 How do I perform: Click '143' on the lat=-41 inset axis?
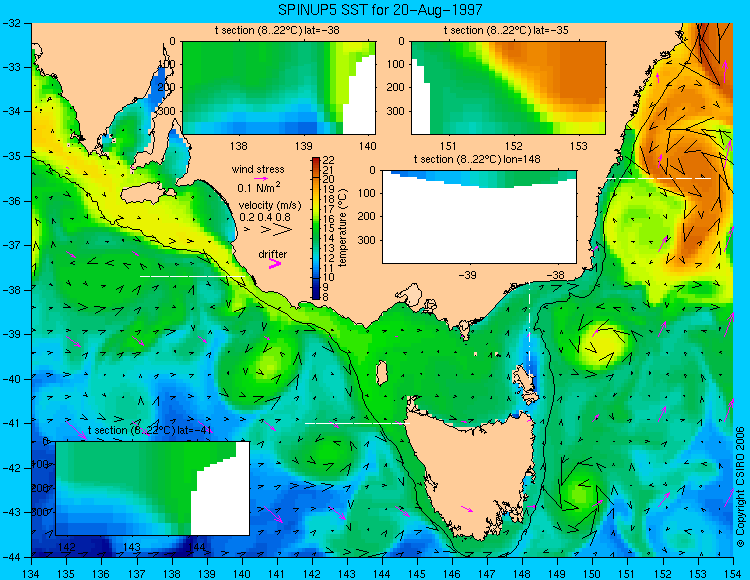[x=132, y=547]
